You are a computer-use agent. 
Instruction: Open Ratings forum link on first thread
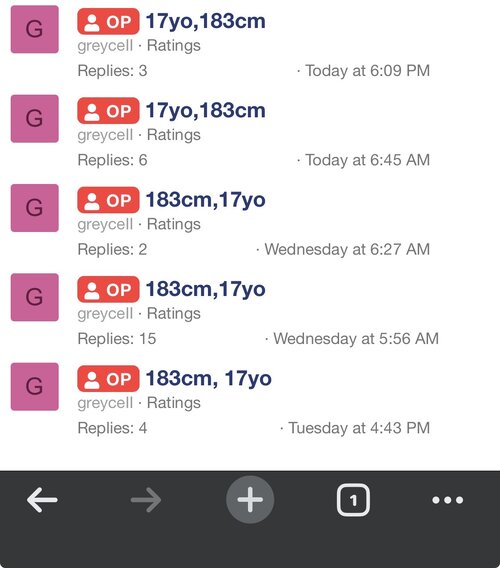click(x=174, y=46)
